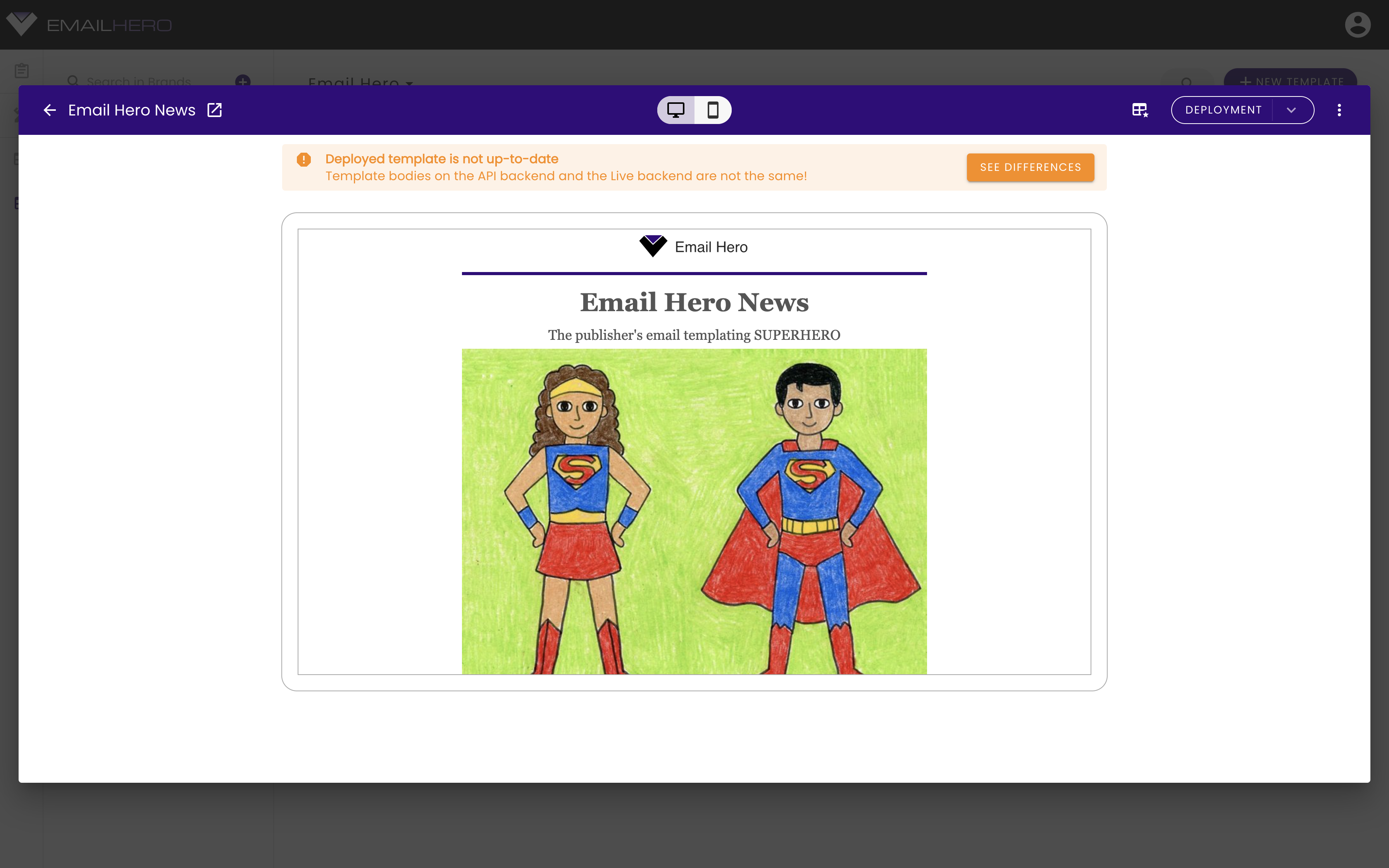Click the Search in Brands field behind dialog
The image size is (1389, 868).
click(138, 81)
